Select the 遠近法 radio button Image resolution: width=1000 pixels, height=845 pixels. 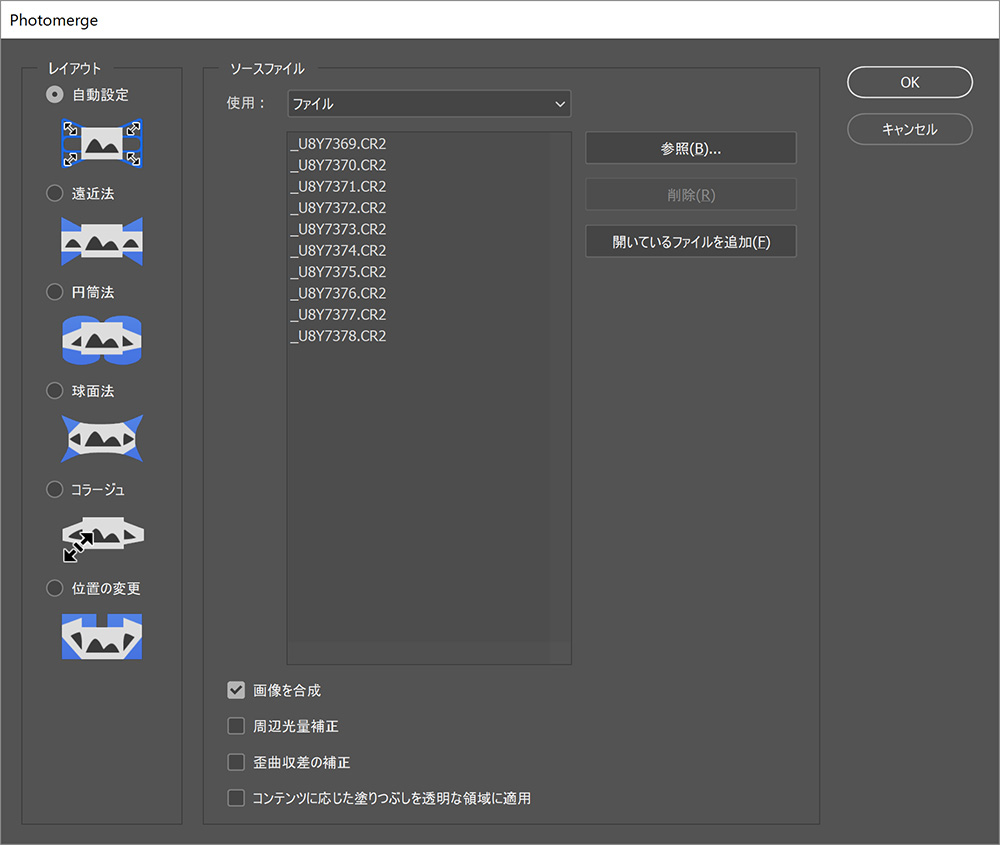click(55, 193)
